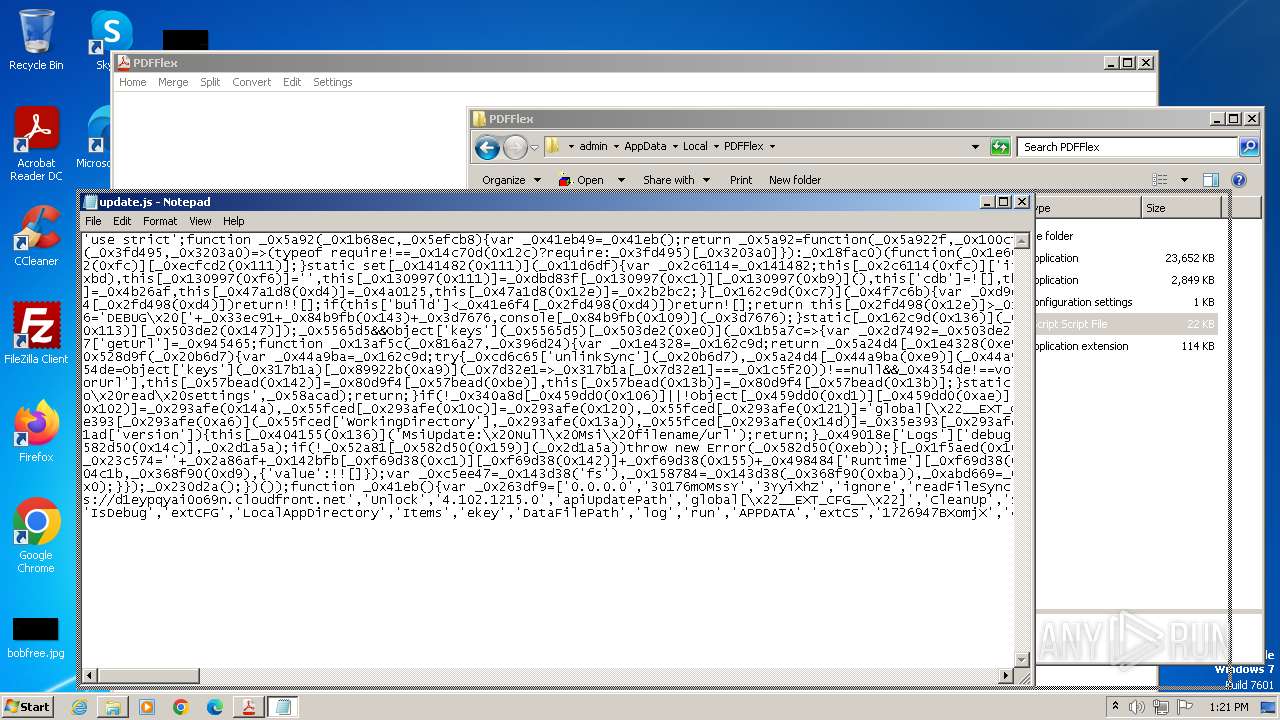Open Notepad Help menu

click(x=234, y=221)
